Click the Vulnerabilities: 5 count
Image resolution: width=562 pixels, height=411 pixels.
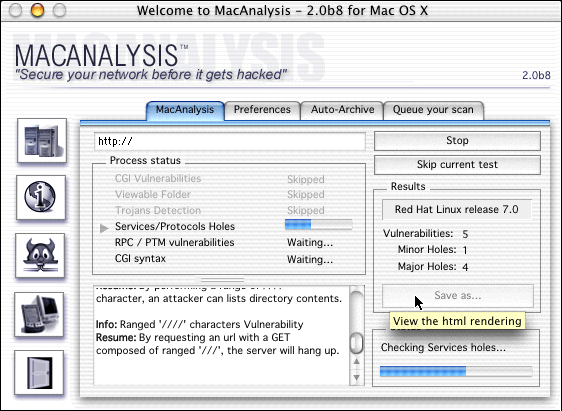(425, 234)
